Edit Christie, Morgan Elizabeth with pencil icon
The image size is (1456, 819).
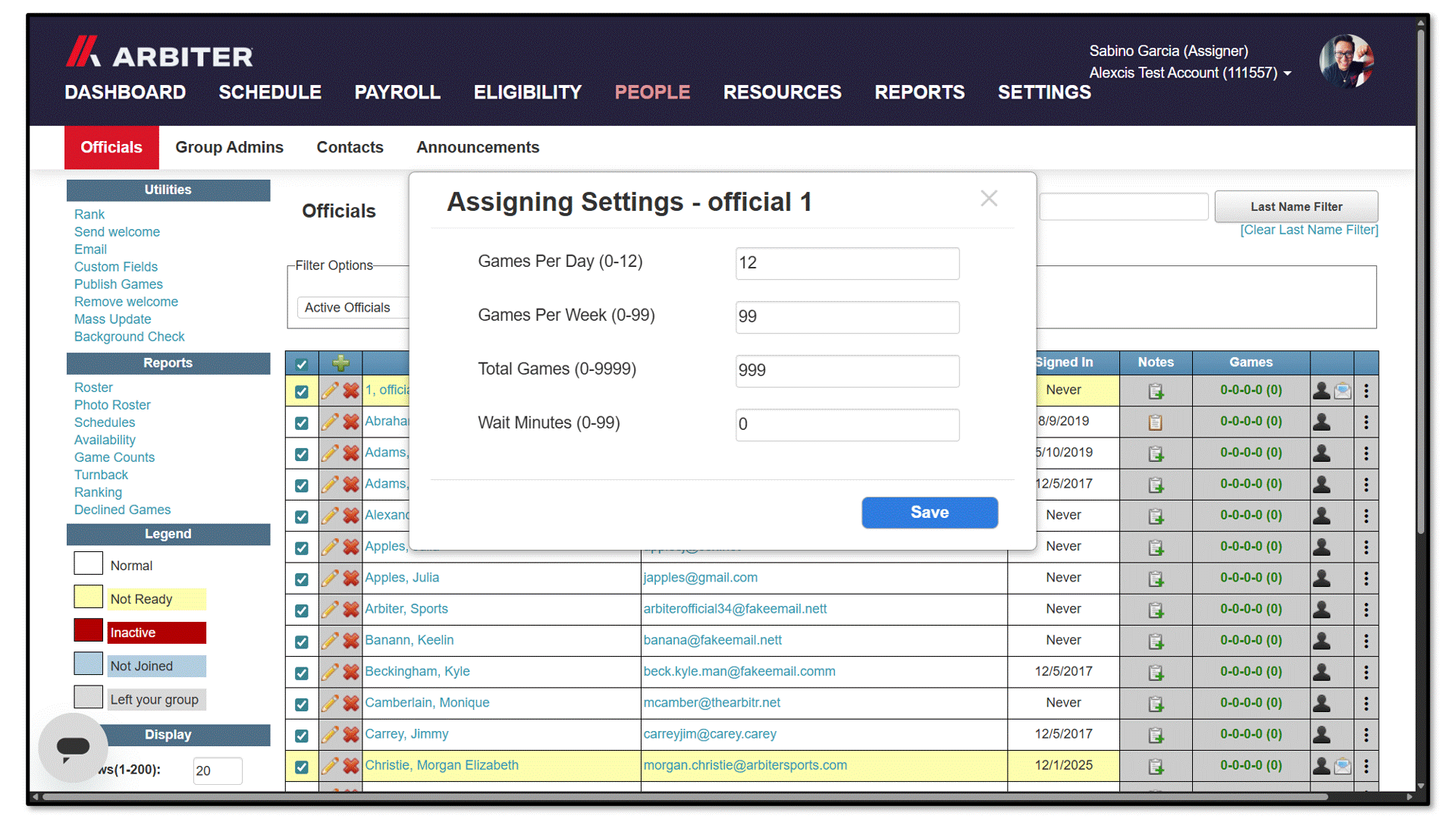[x=330, y=766]
